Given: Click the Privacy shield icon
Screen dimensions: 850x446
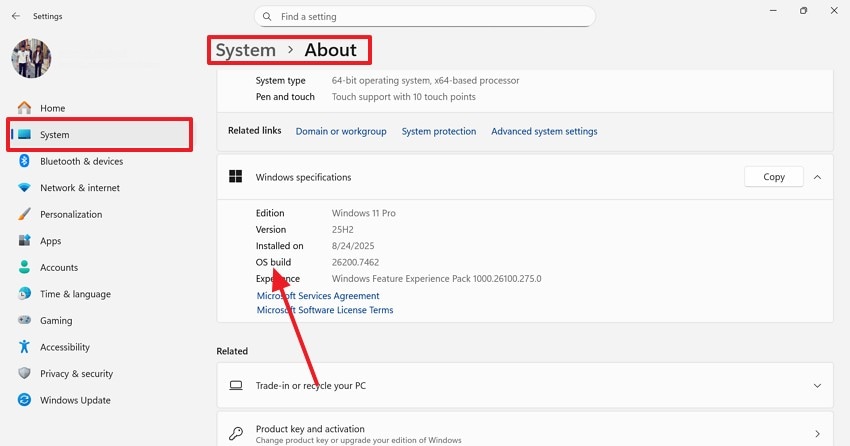Looking at the screenshot, I should point(24,373).
